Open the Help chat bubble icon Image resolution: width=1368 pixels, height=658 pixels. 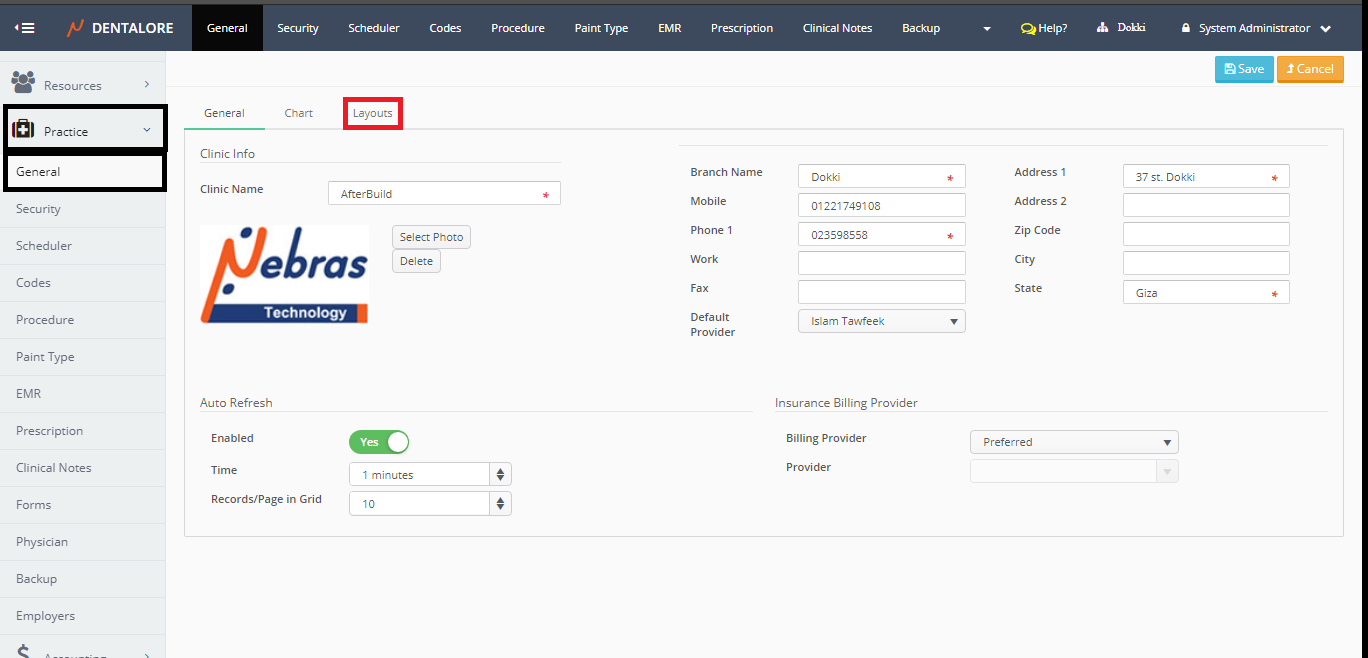pos(1027,28)
